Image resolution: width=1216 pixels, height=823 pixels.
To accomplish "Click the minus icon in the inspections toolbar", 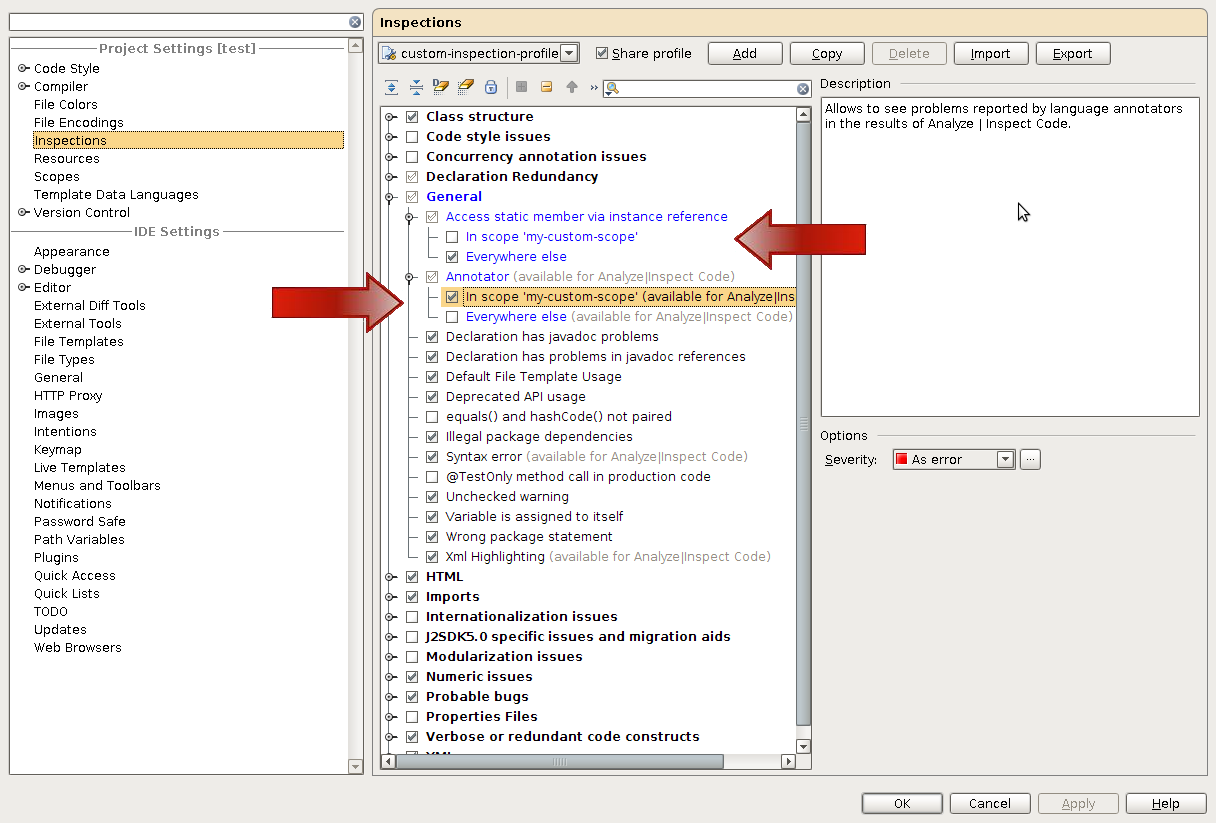I will [x=546, y=87].
